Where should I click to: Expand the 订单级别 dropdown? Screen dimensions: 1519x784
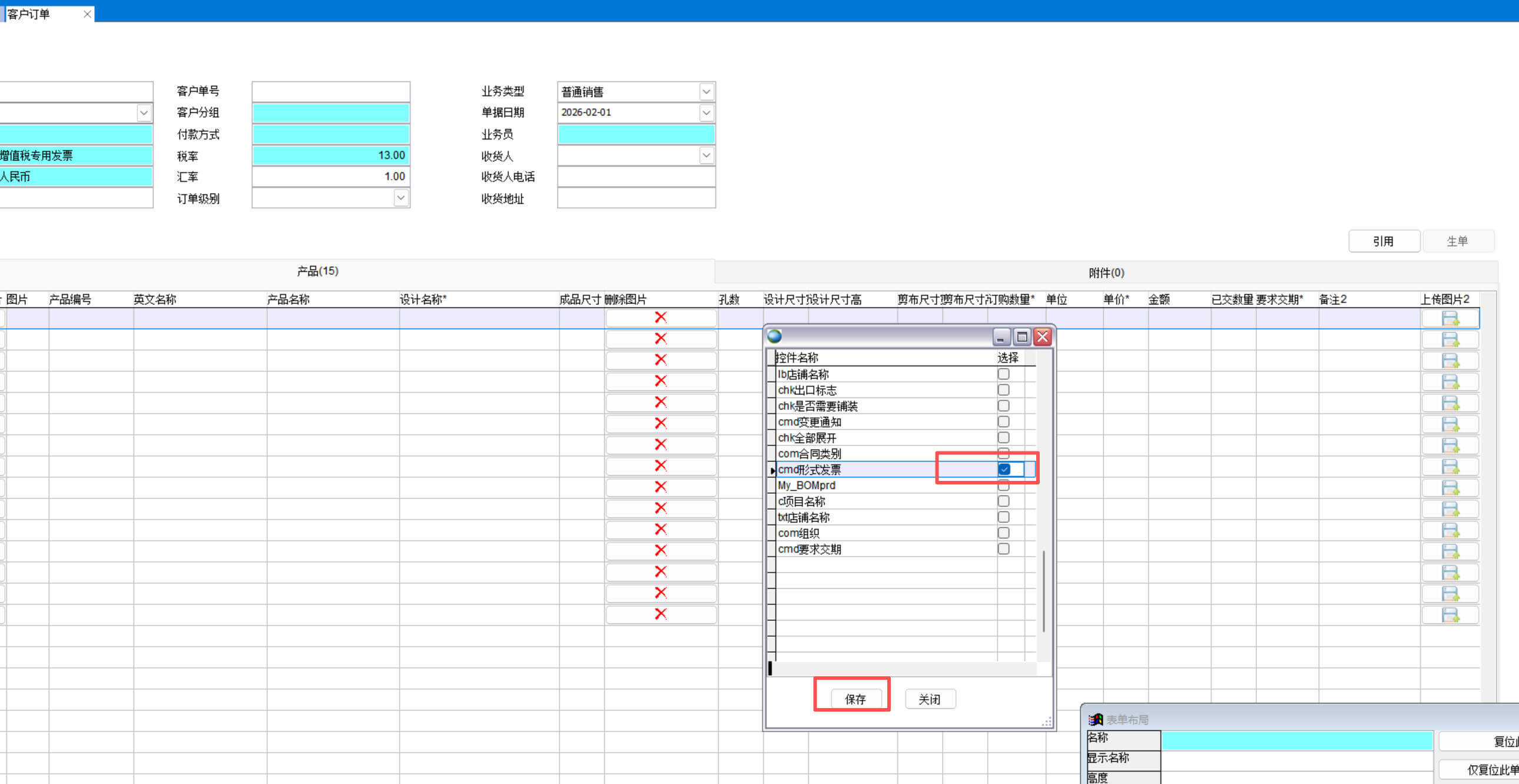(400, 198)
